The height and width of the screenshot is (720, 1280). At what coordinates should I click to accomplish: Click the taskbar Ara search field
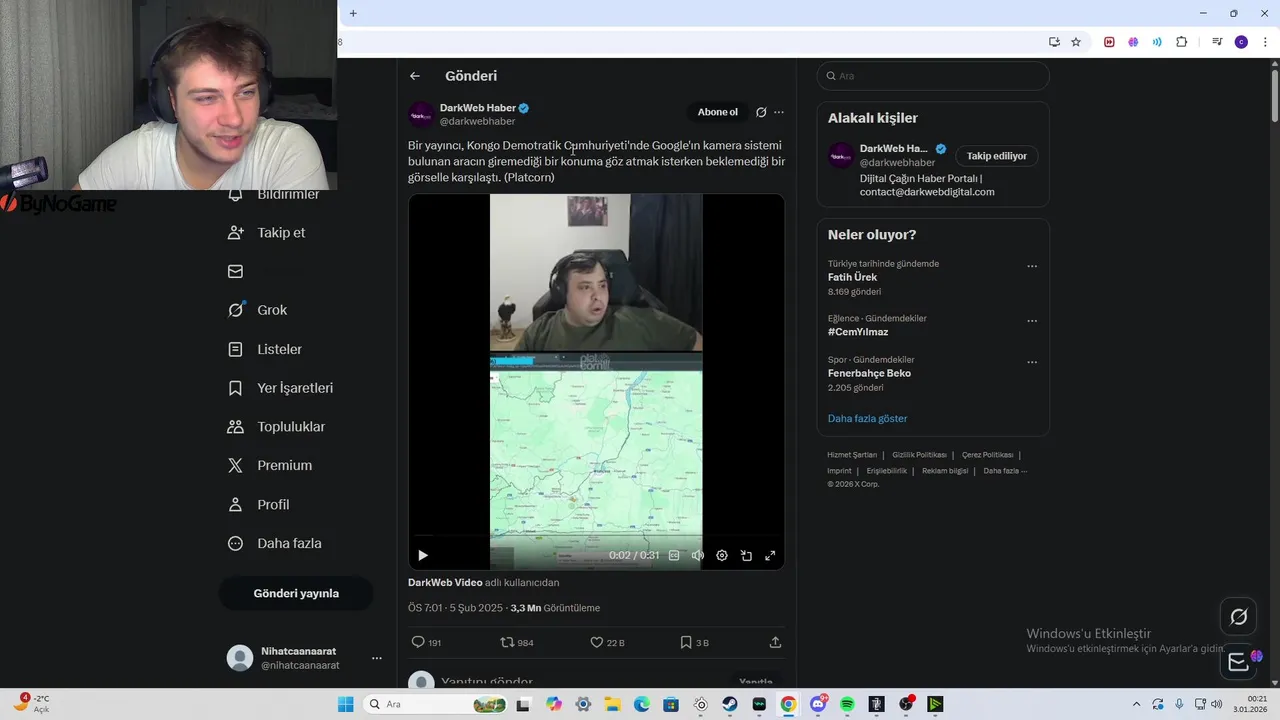tap(435, 704)
